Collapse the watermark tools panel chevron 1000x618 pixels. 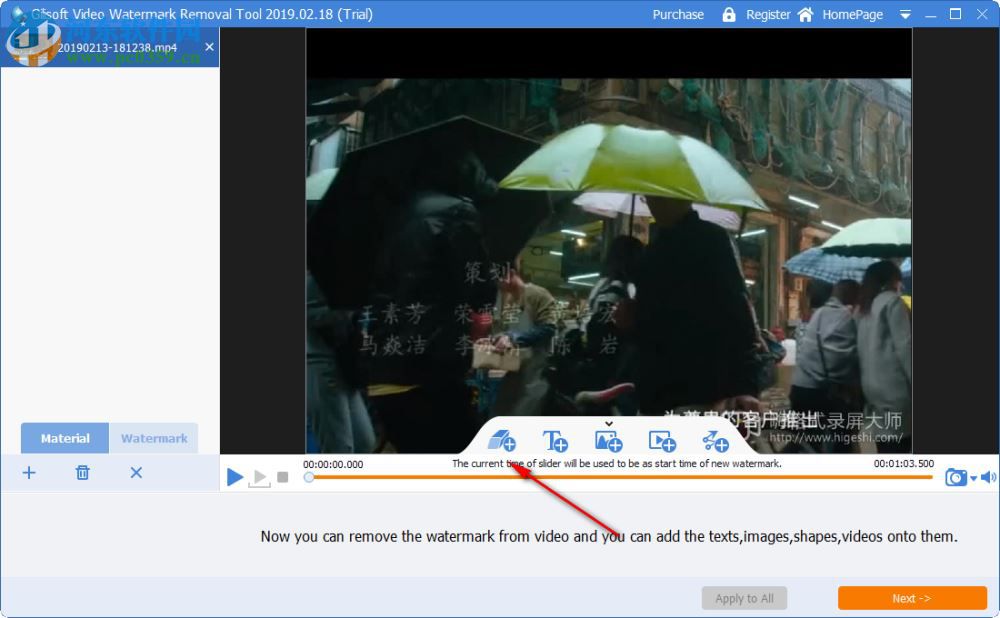pyautogui.click(x=608, y=424)
